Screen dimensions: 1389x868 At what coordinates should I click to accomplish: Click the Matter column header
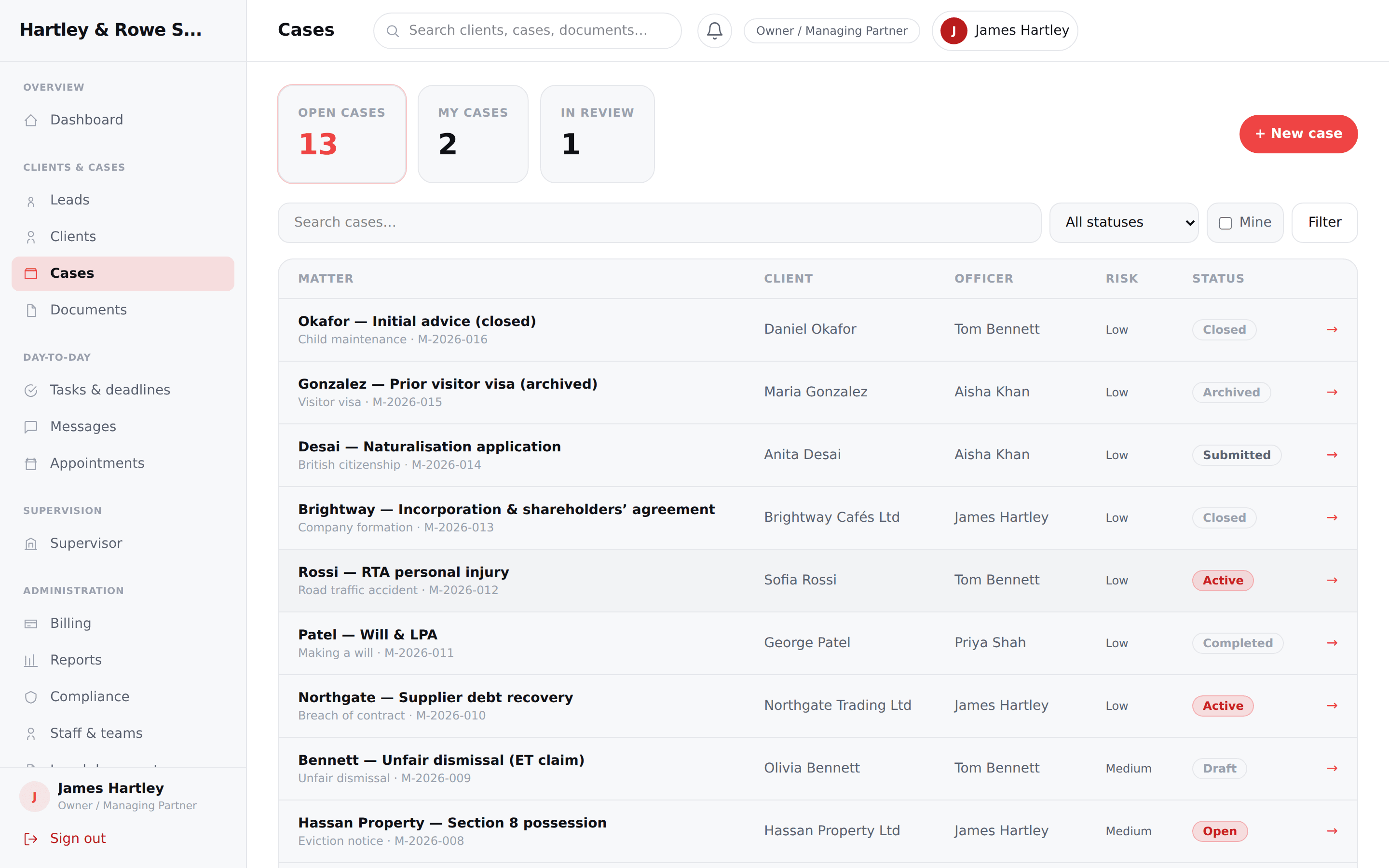point(326,279)
